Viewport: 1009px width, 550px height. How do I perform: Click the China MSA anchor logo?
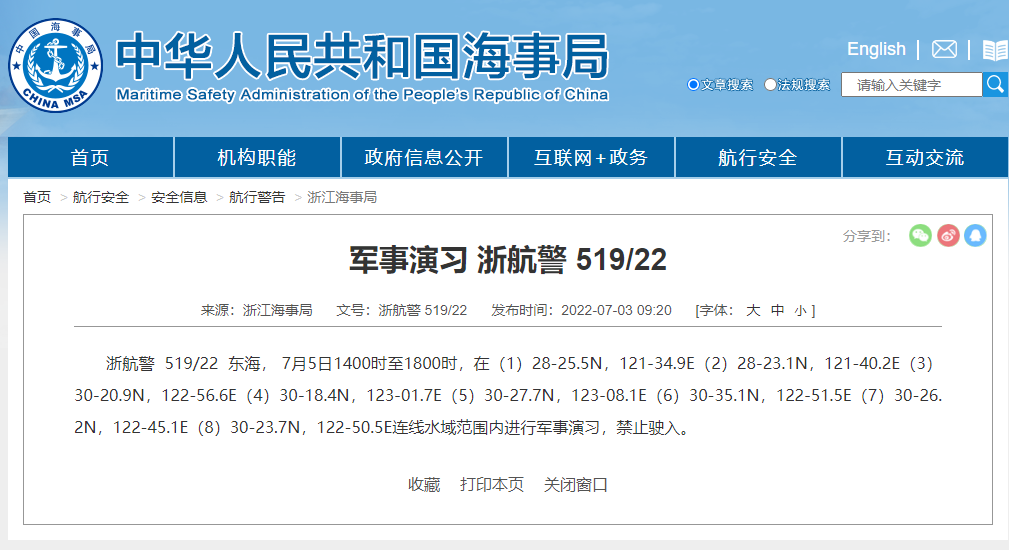coord(55,66)
